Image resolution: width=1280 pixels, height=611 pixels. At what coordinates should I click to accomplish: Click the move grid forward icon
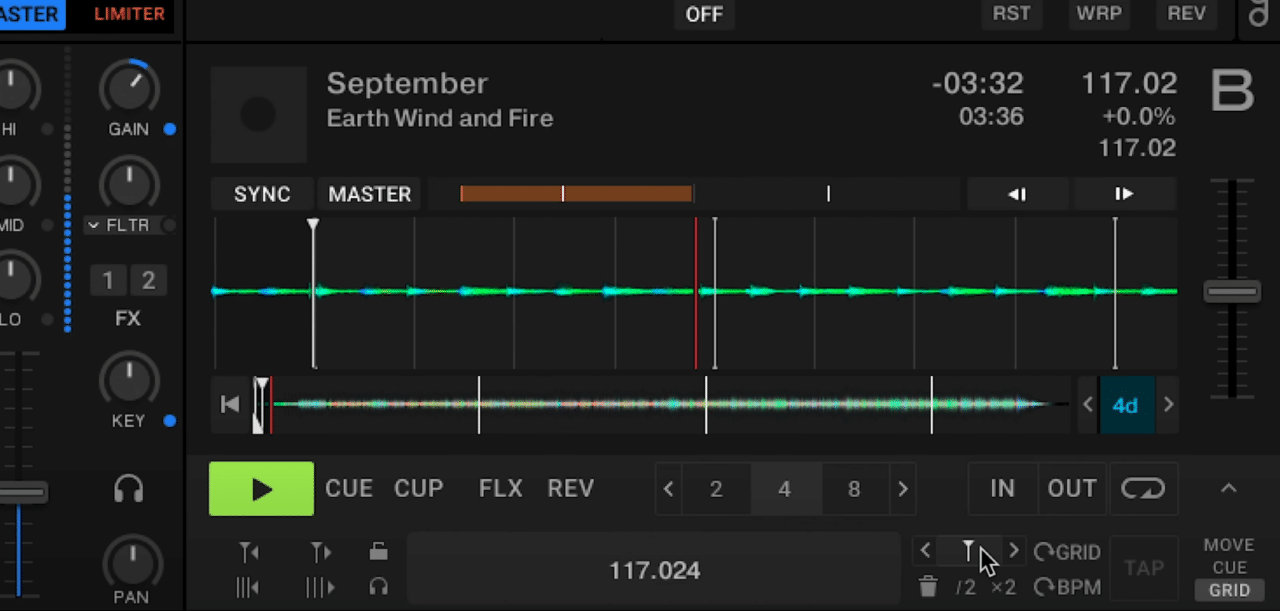[x=319, y=588]
